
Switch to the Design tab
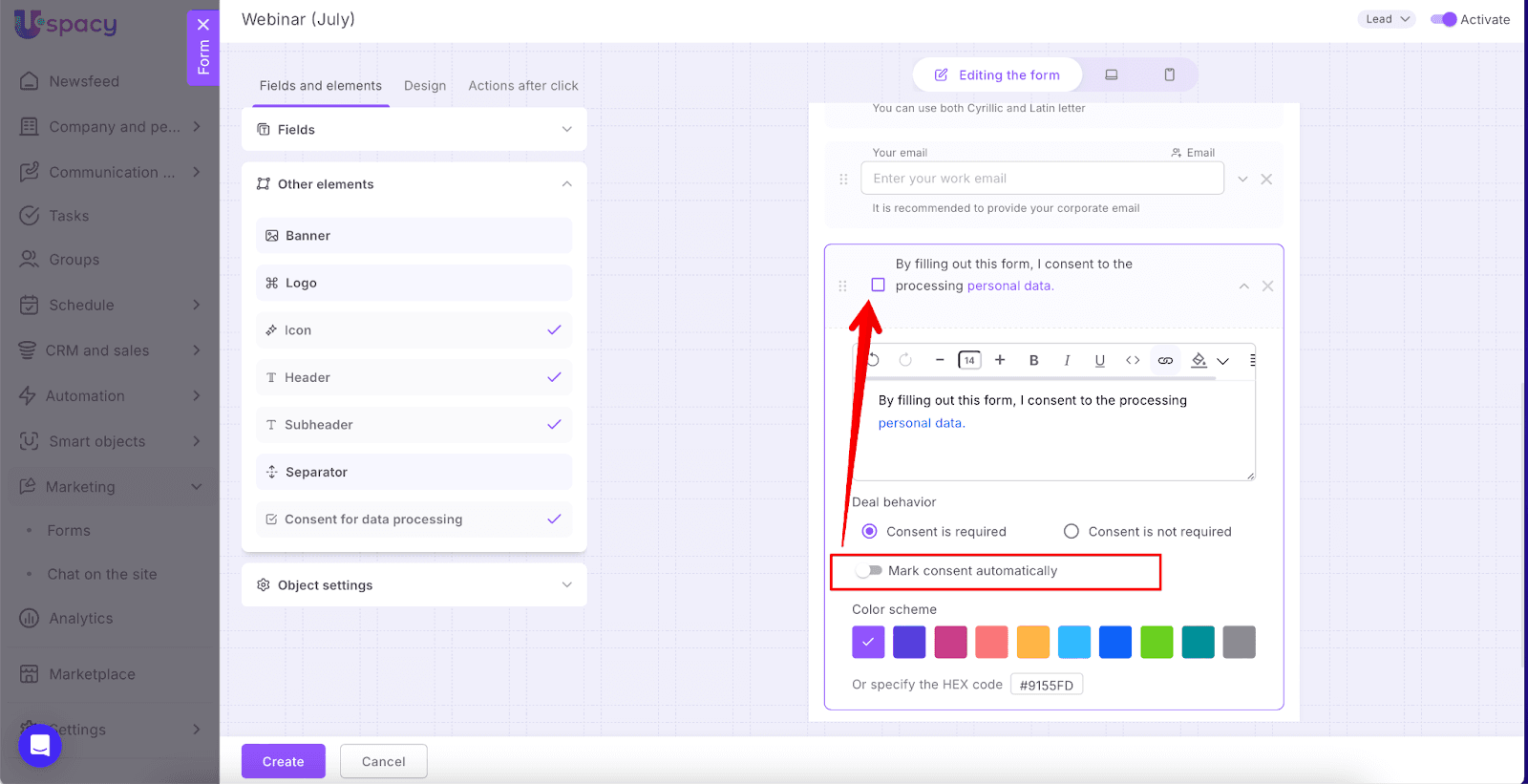(425, 86)
